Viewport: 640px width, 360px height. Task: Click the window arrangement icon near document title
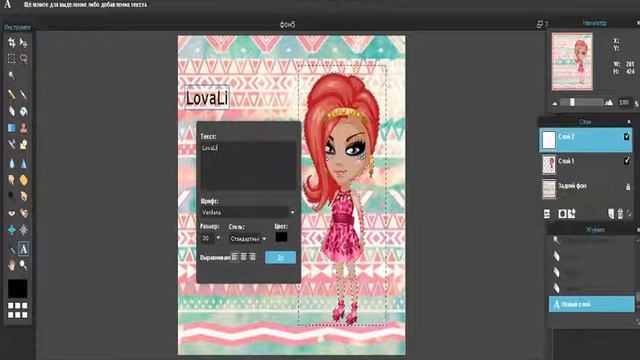(x=540, y=24)
